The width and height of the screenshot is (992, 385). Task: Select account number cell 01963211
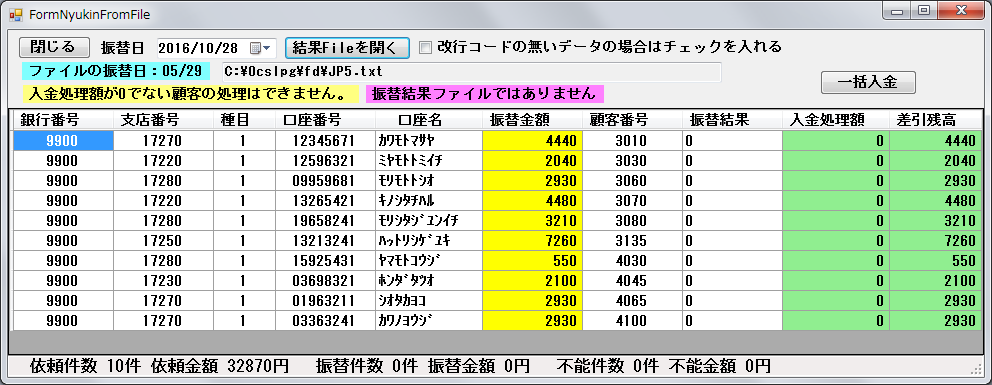325,301
